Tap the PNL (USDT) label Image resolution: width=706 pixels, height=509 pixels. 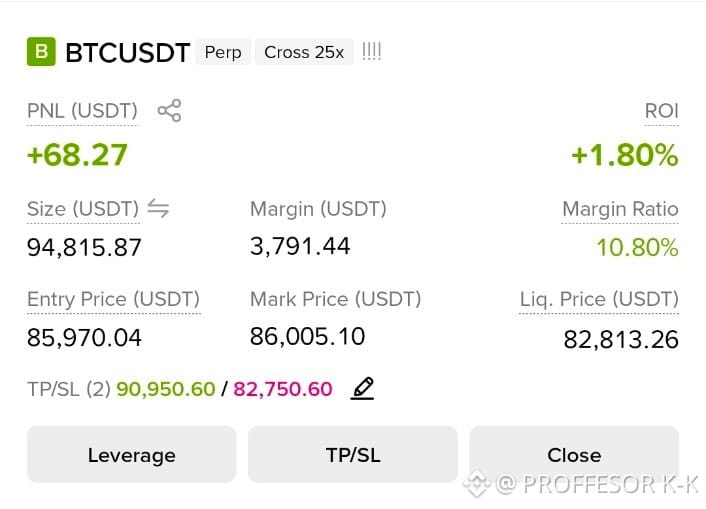click(x=82, y=111)
